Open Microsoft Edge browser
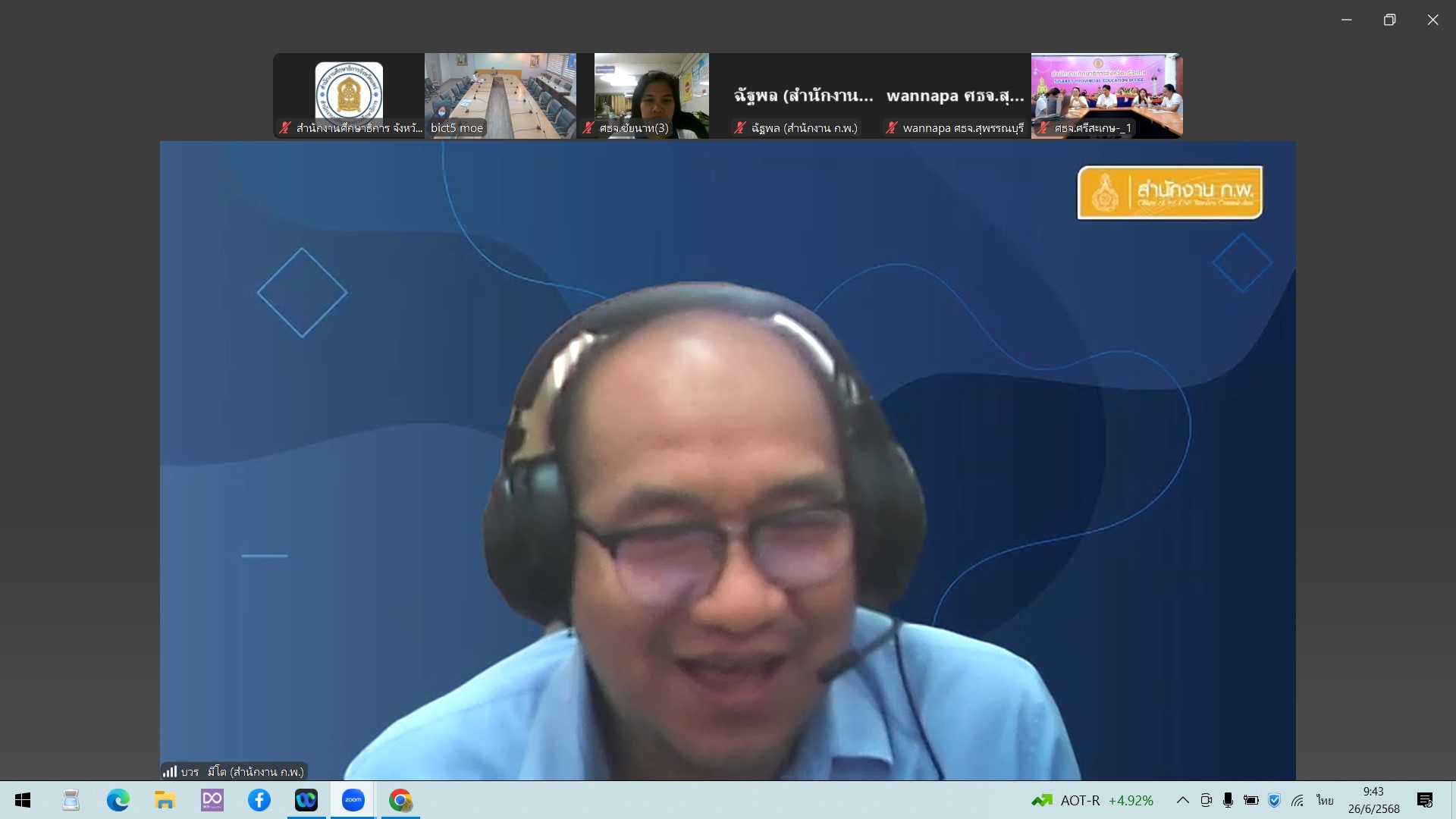1456x819 pixels. tap(118, 800)
